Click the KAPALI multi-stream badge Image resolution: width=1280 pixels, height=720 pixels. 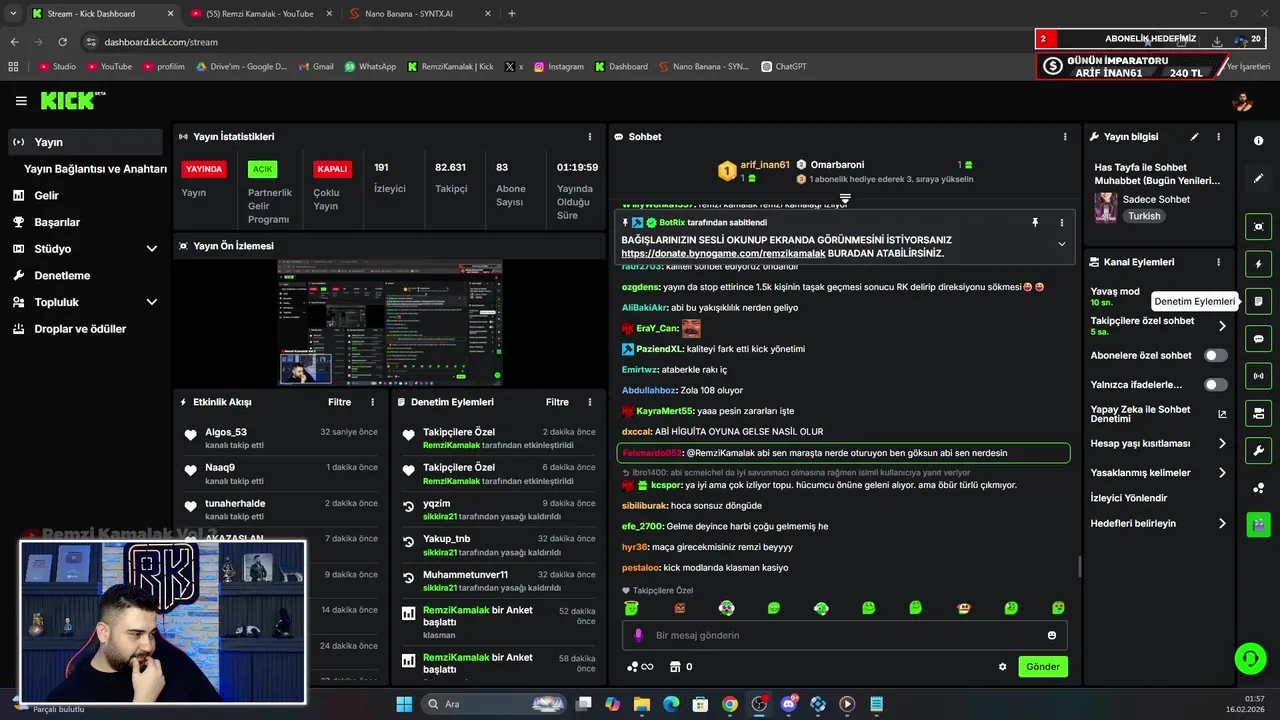332,169
